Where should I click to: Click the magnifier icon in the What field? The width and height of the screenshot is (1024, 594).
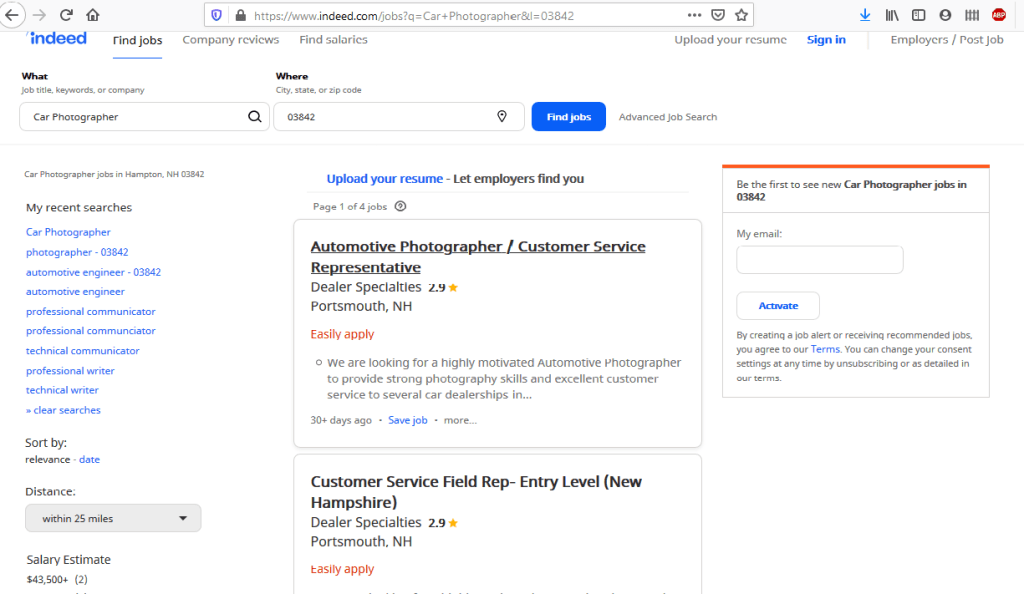point(255,117)
